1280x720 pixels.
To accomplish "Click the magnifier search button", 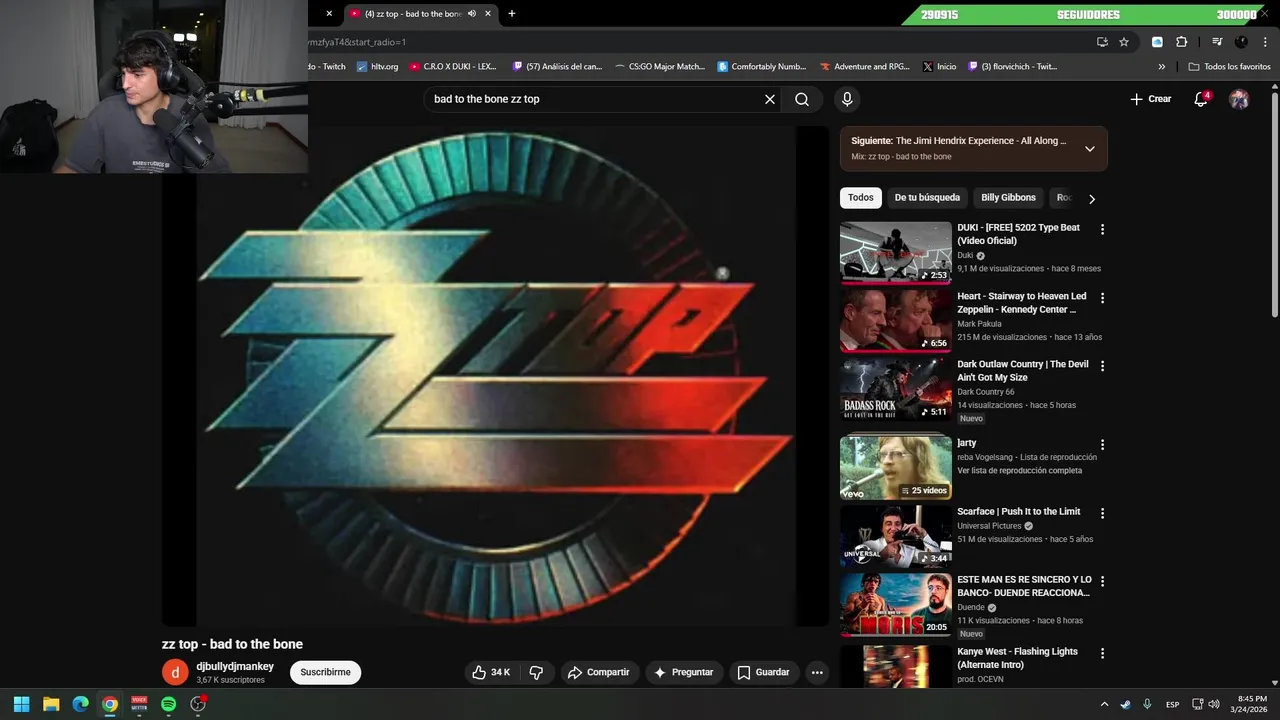I will point(802,99).
